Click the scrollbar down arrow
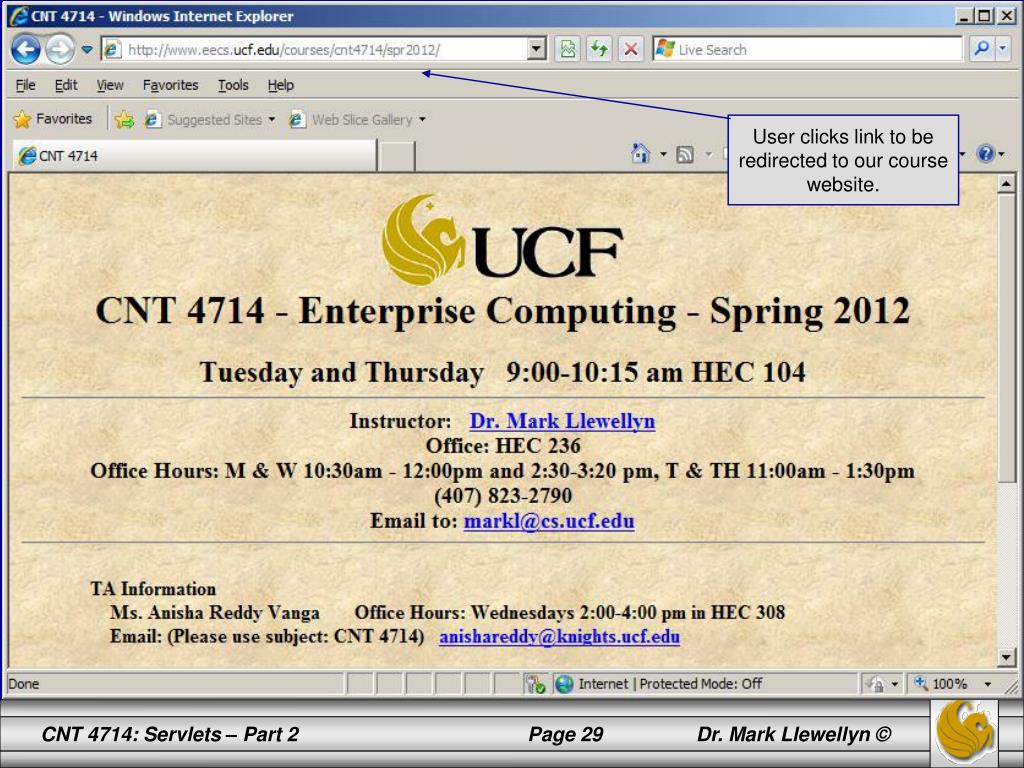 click(x=1006, y=657)
